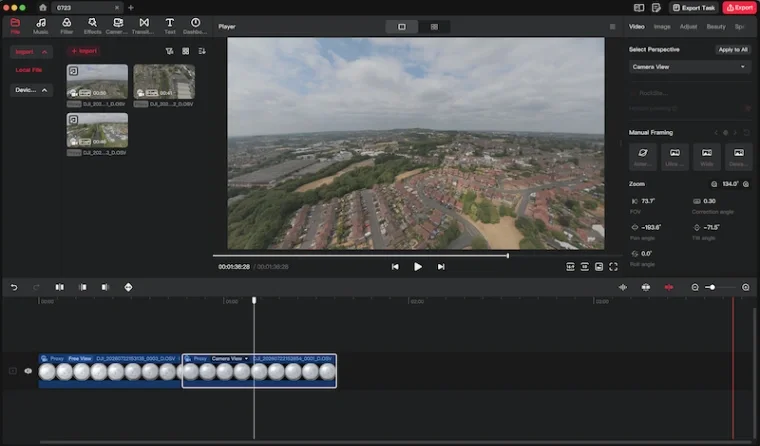Edit the FOV value 73.7°
Image resolution: width=760 pixels, height=446 pixels.
pyautogui.click(x=648, y=201)
